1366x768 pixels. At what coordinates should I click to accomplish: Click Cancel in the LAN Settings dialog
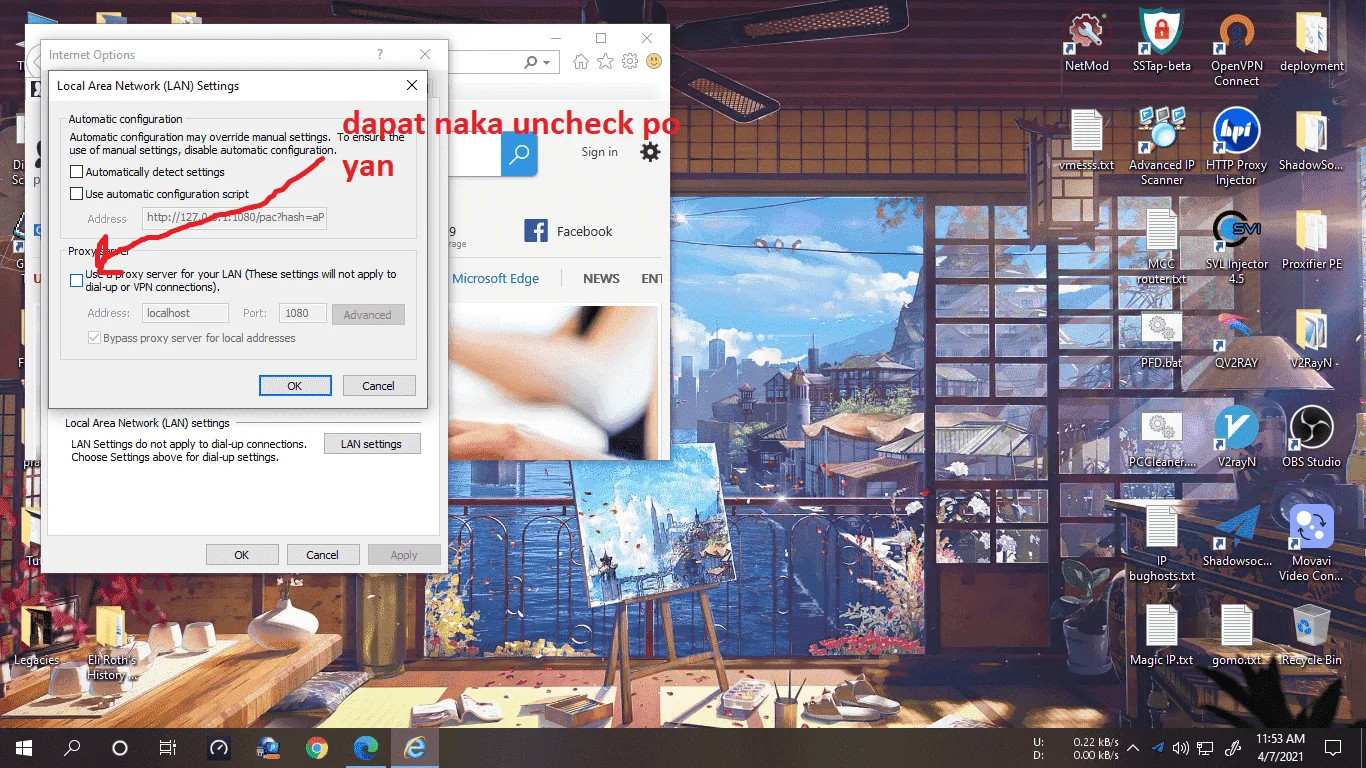coord(378,386)
